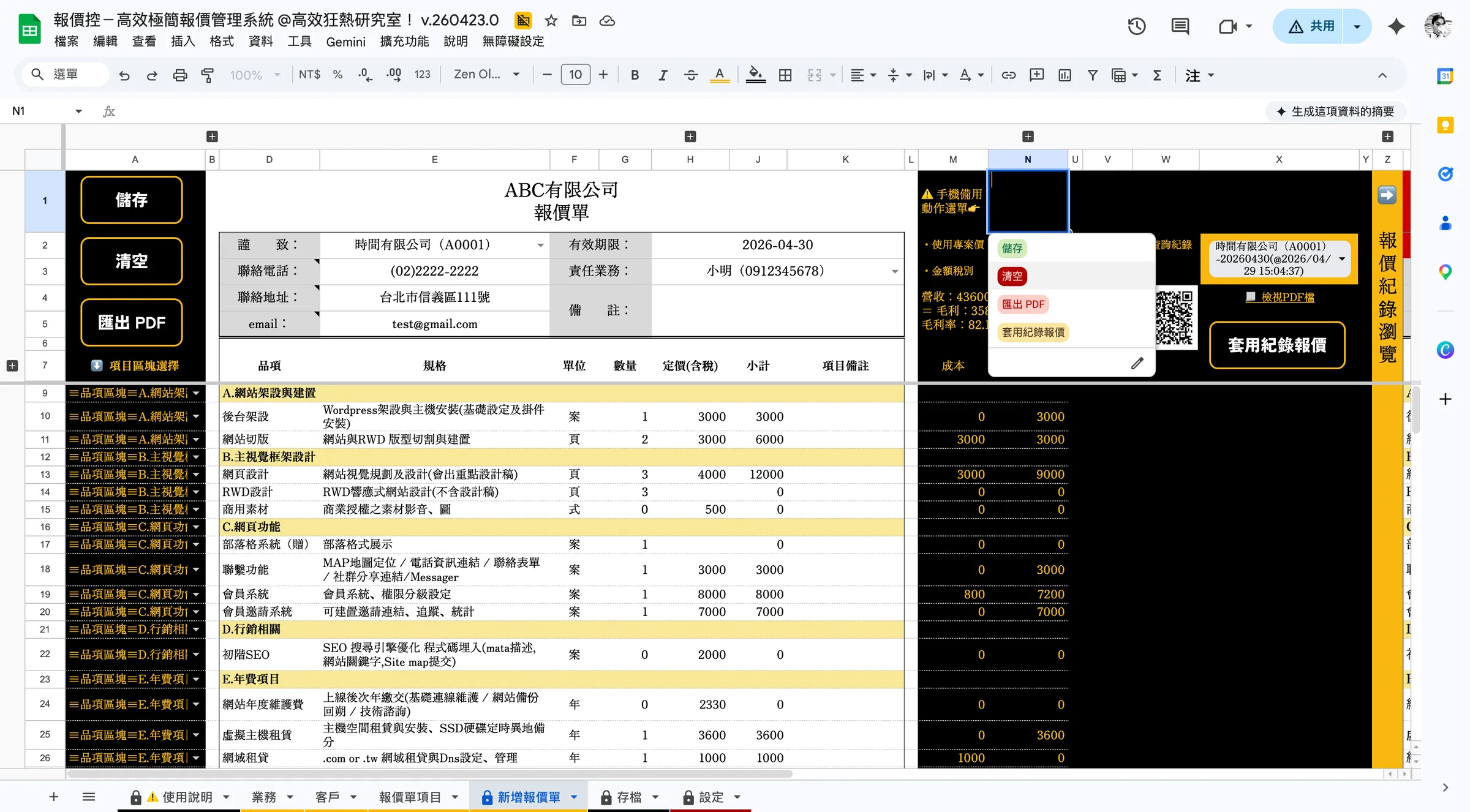This screenshot has width=1470, height=812.
Task: Open version history clock icon
Action: pyautogui.click(x=1136, y=26)
